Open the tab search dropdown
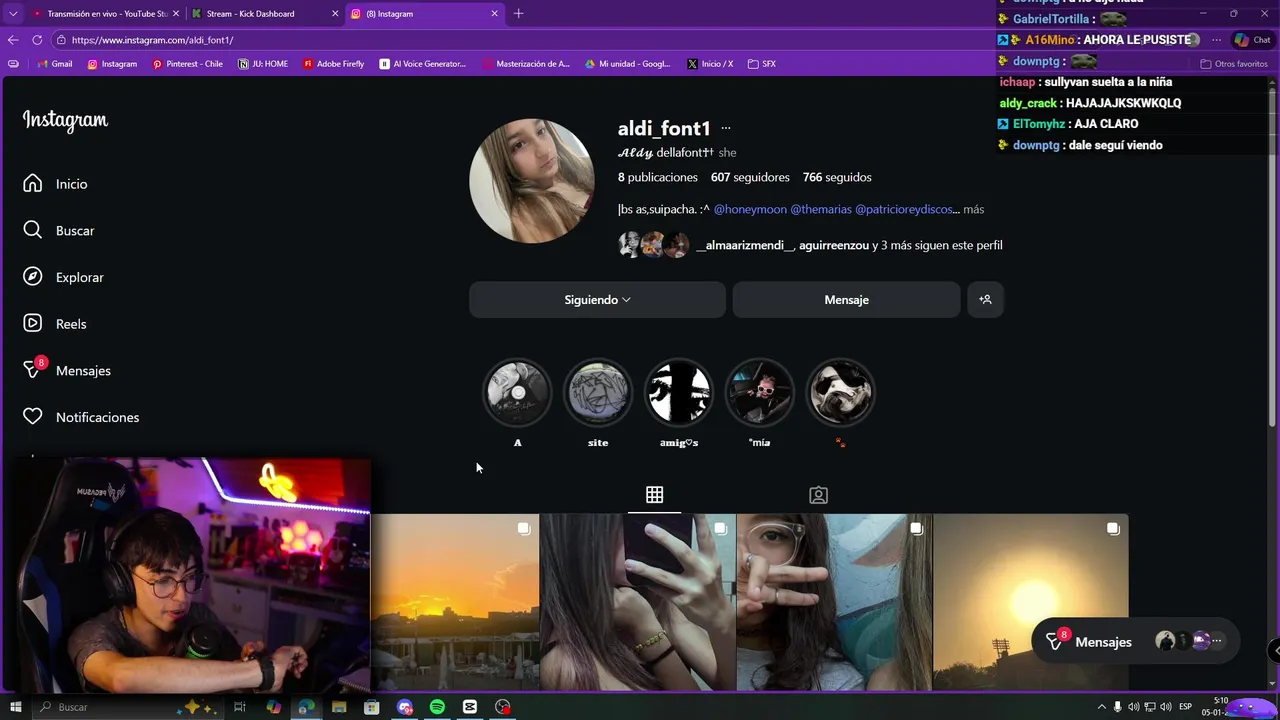Screen dimensions: 1280x720 point(13,14)
